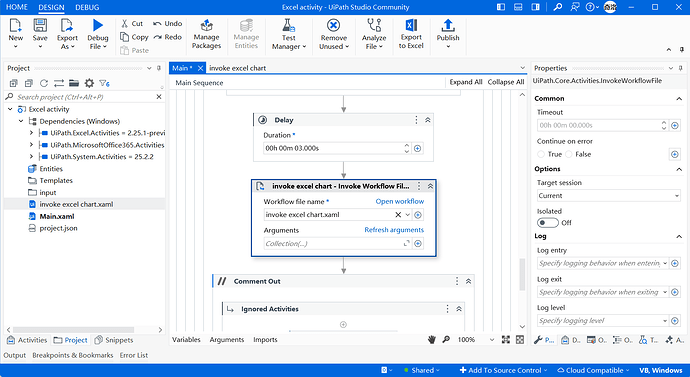This screenshot has height=377, width=690.
Task: Click the Open workflow link
Action: [400, 201]
